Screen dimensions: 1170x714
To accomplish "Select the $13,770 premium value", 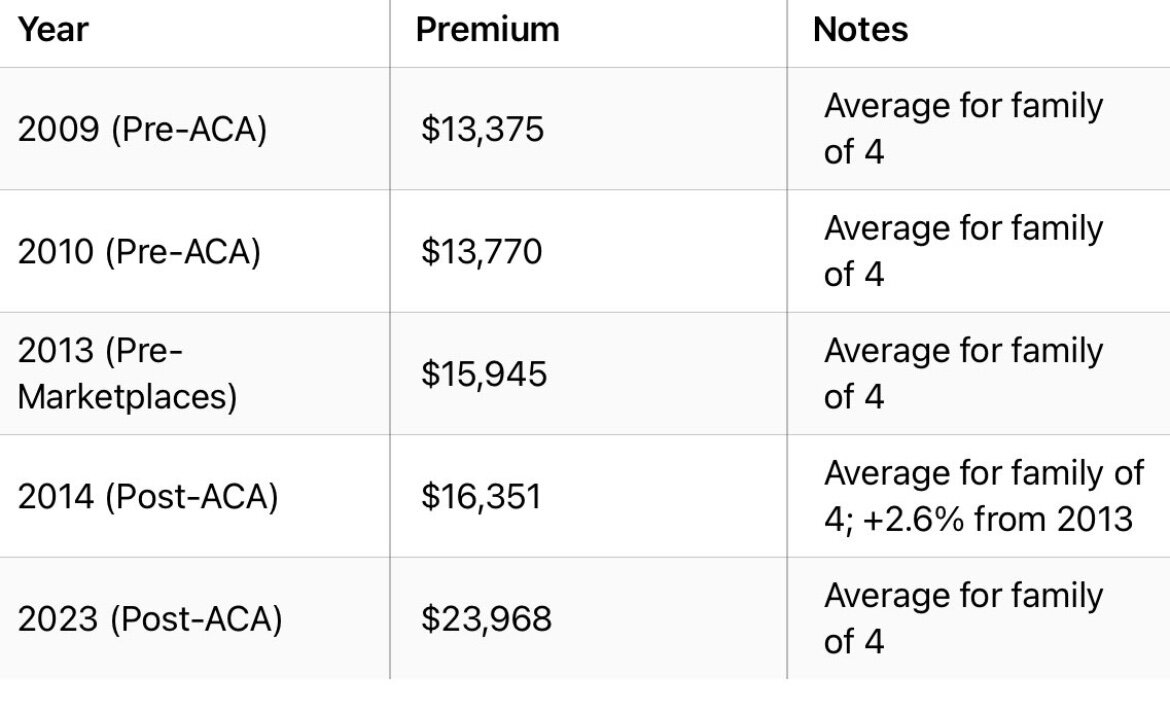I will pos(481,252).
